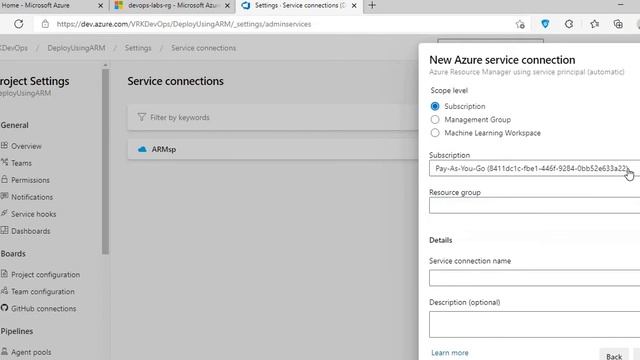Open Team configuration under Boards
Screen dimensions: 640x360
point(43,291)
